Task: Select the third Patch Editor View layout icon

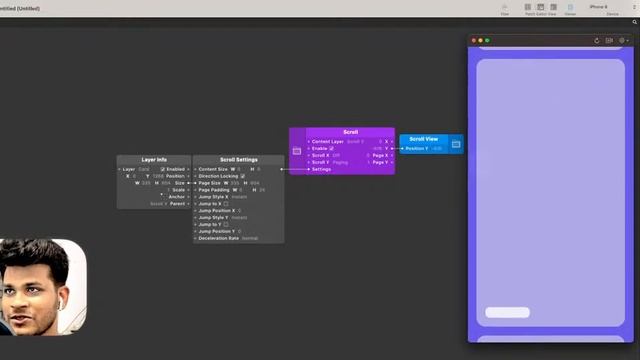Action: 553,7
